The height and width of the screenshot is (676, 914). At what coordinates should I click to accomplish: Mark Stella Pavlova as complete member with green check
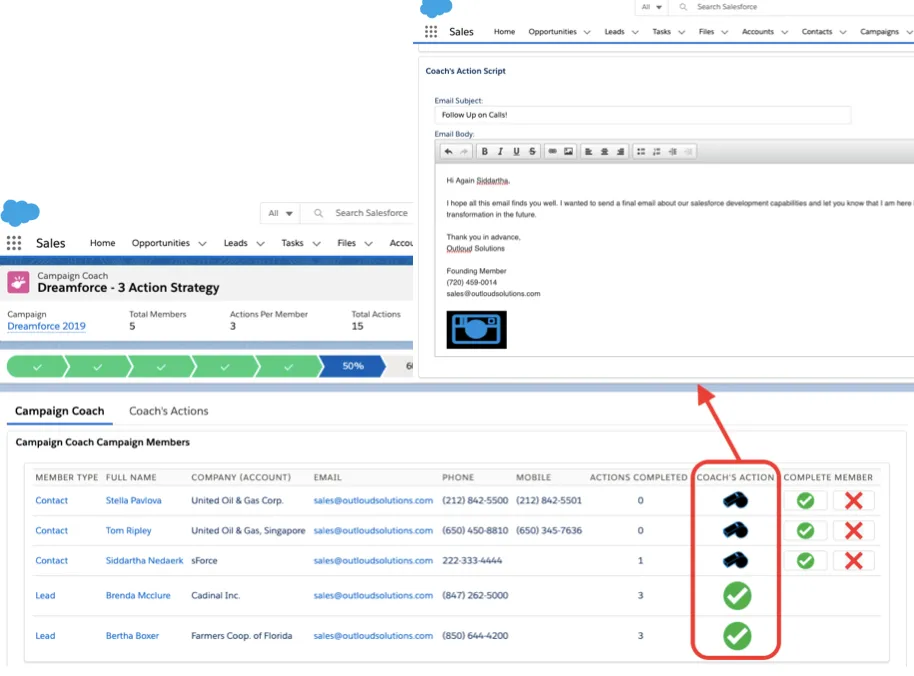806,501
